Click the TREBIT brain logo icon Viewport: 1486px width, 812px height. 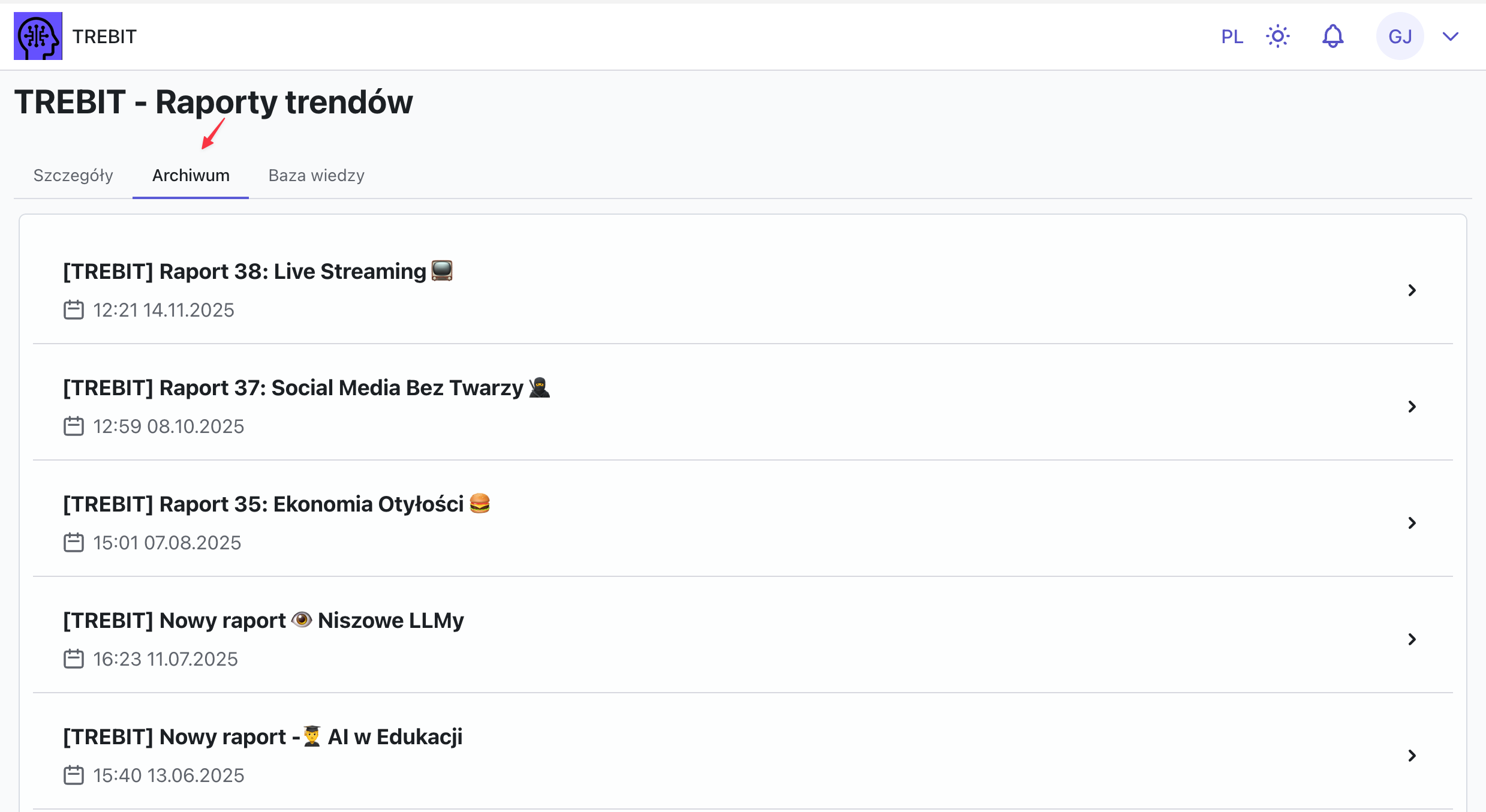pyautogui.click(x=38, y=36)
